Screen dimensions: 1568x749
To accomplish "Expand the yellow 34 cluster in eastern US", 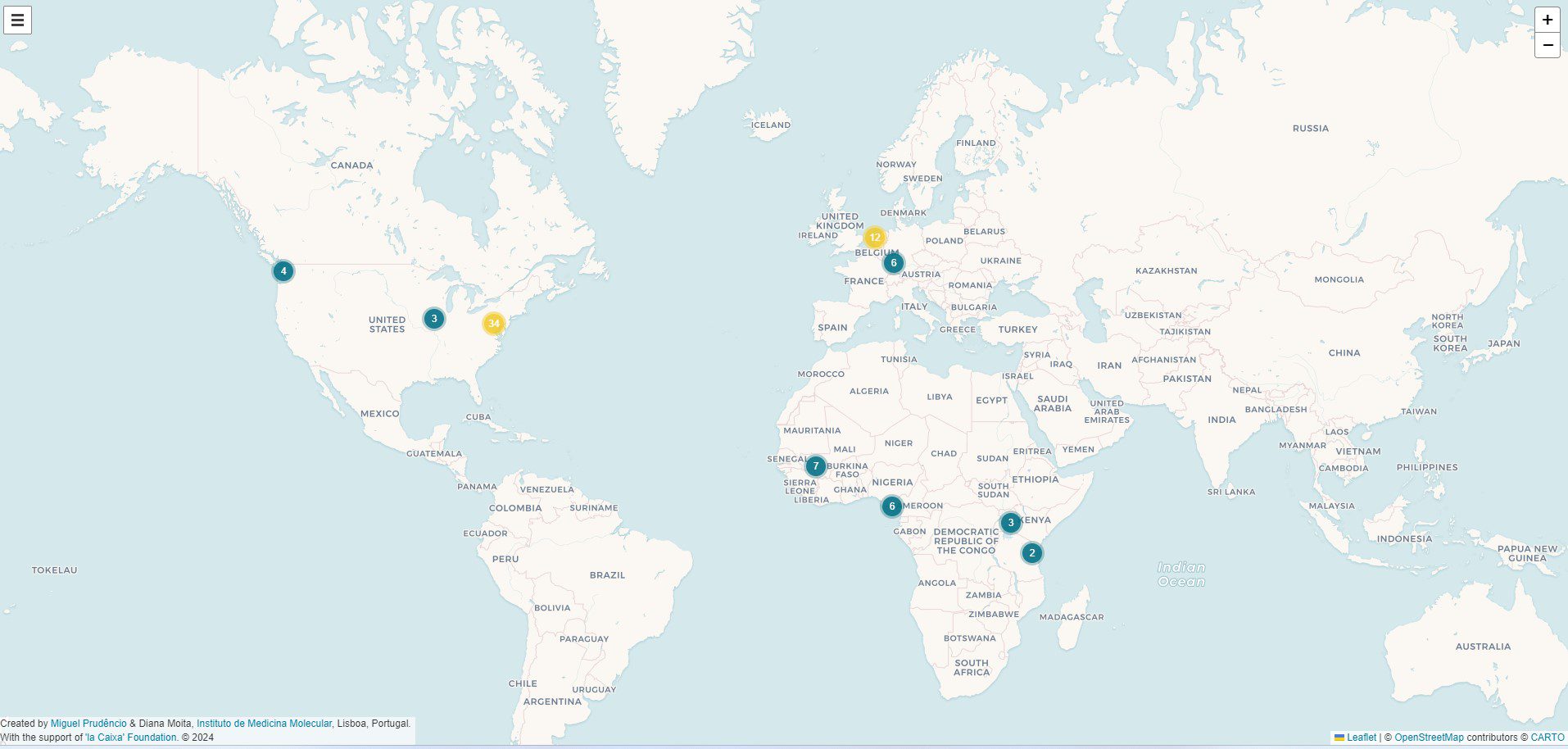I will [x=493, y=324].
